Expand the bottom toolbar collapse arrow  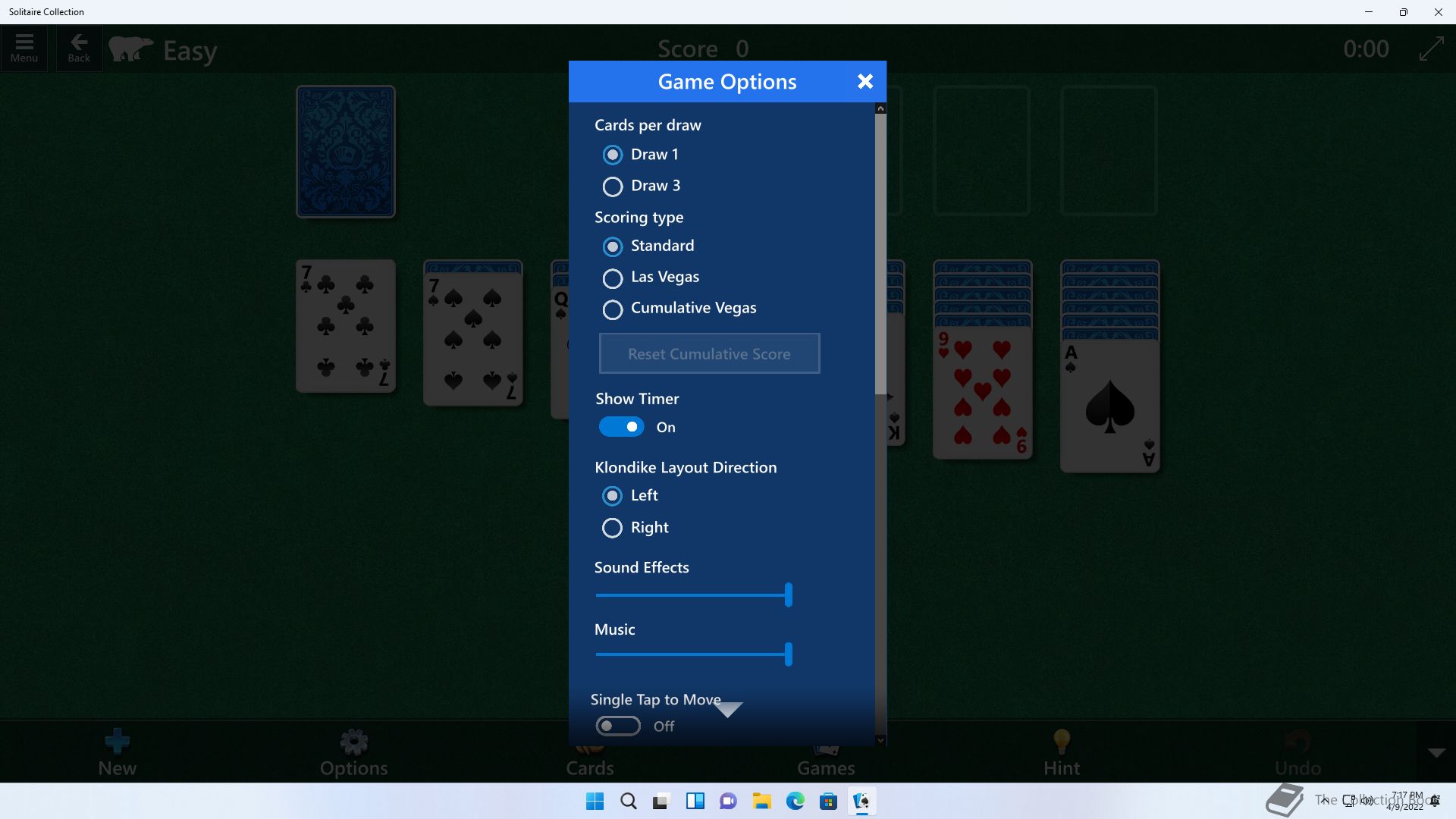pyautogui.click(x=1436, y=752)
